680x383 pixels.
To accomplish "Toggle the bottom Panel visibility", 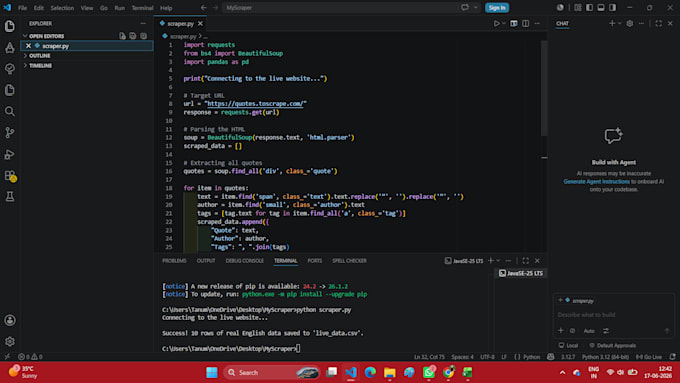I will point(601,7).
